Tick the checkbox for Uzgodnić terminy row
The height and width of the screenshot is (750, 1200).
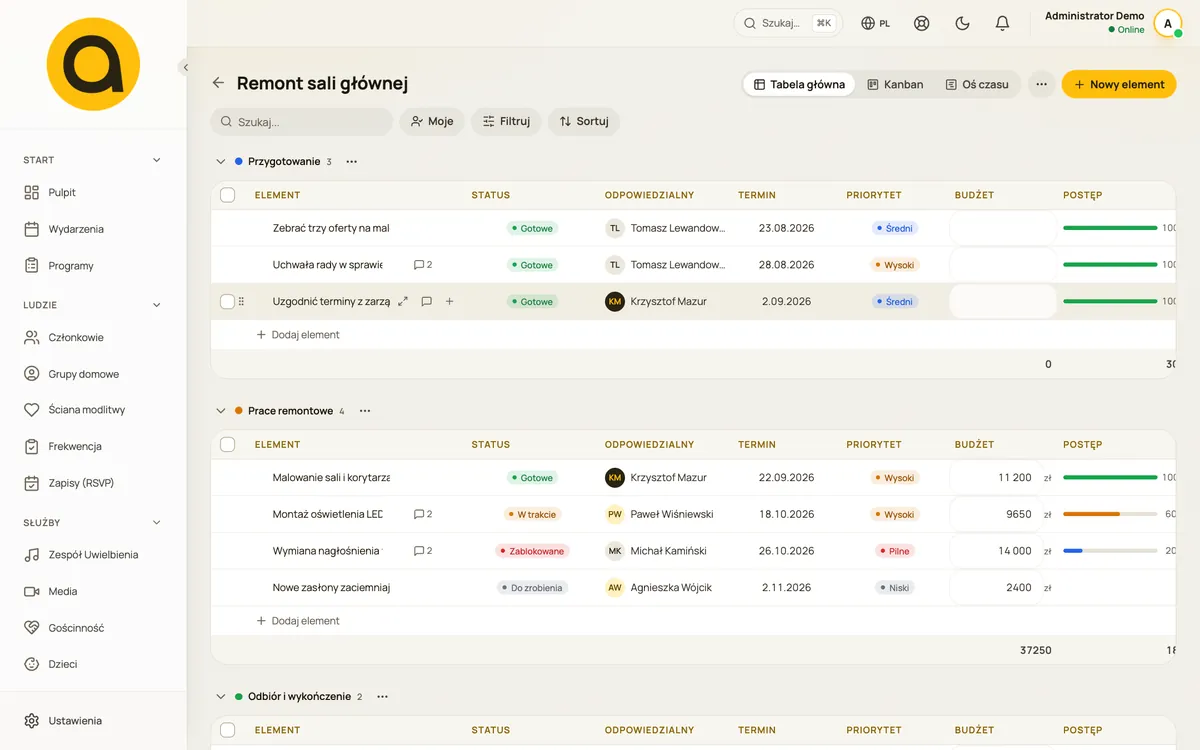pyautogui.click(x=227, y=301)
